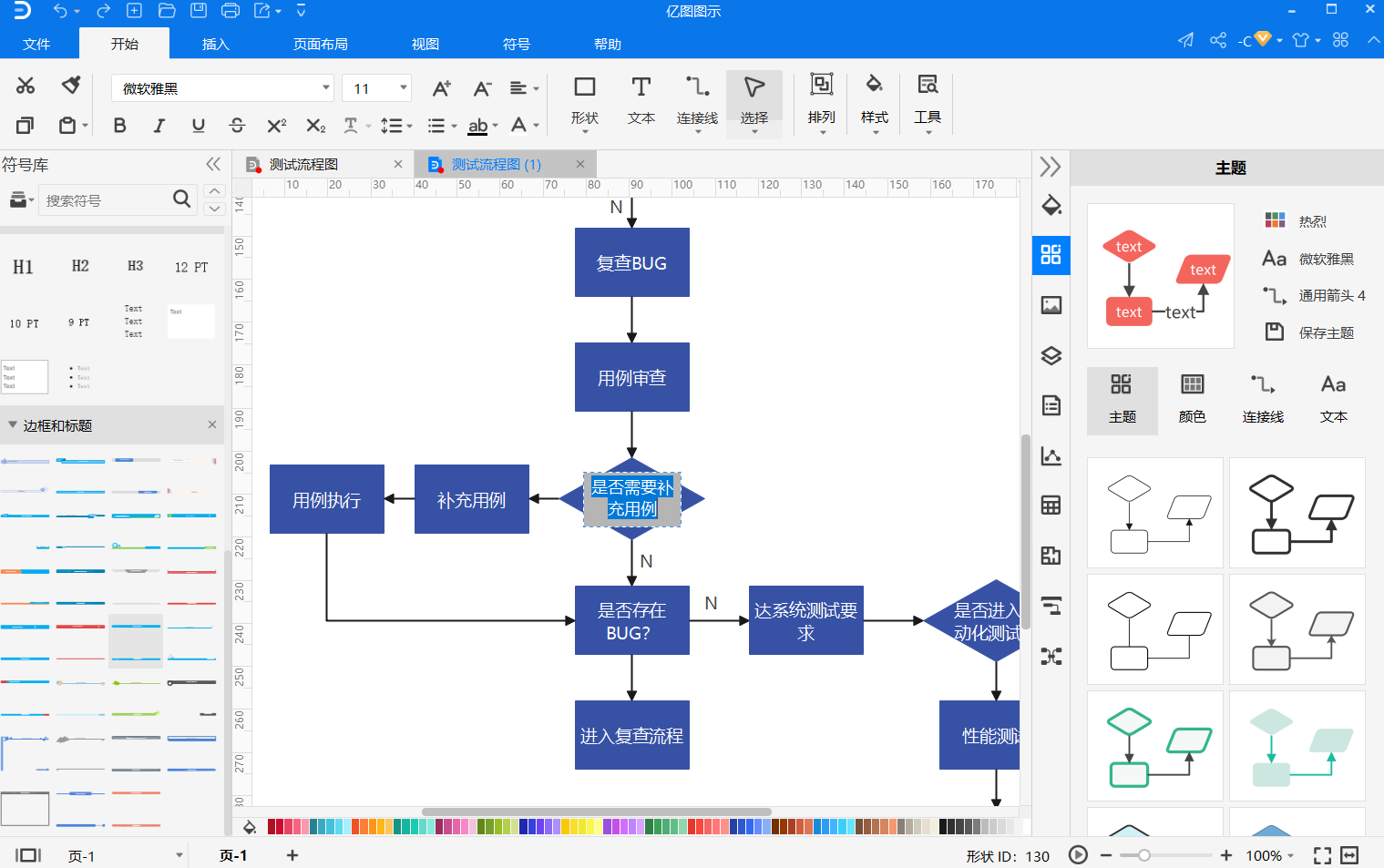Select the Text tool

[641, 100]
